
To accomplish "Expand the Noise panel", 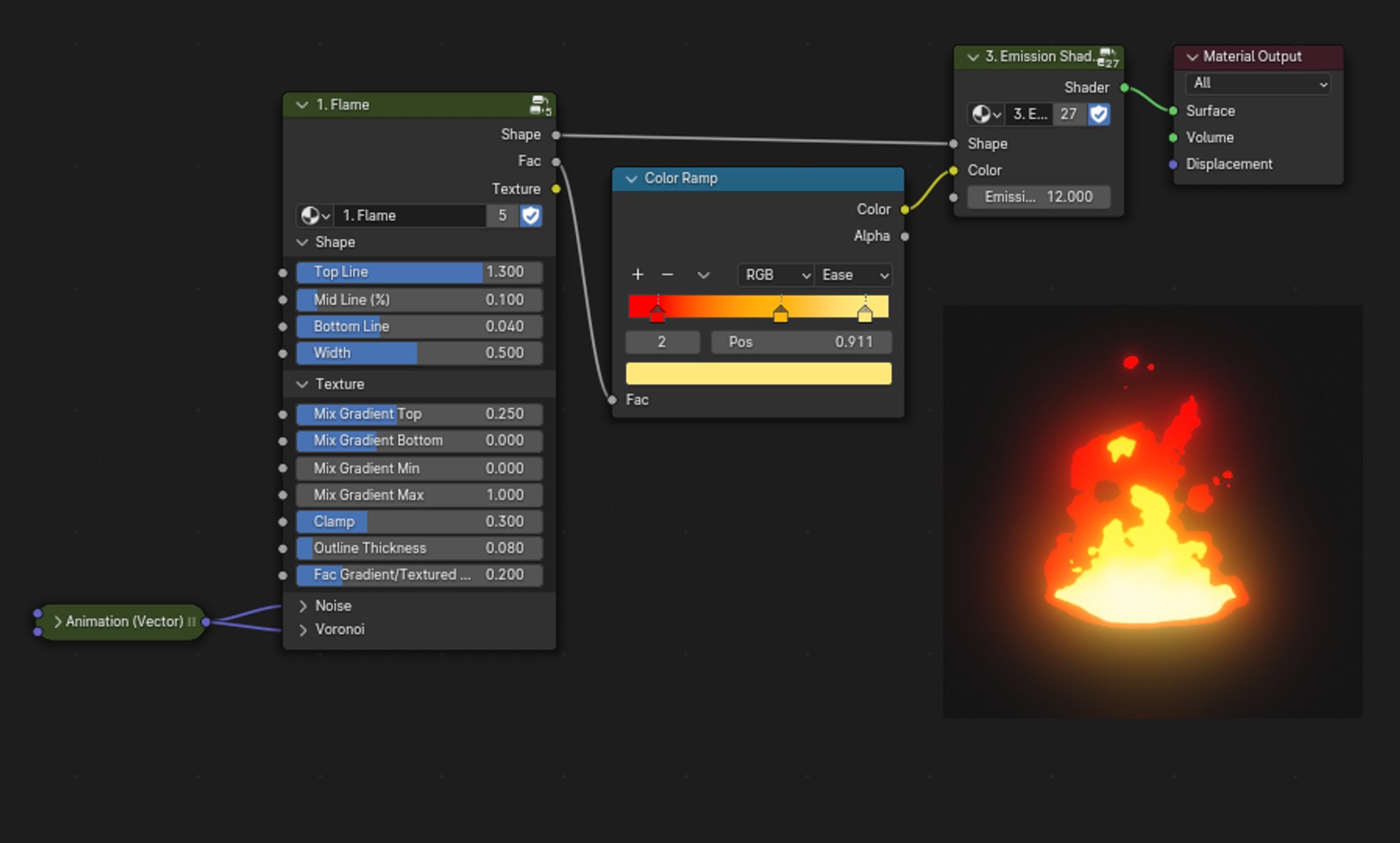I will coord(303,606).
